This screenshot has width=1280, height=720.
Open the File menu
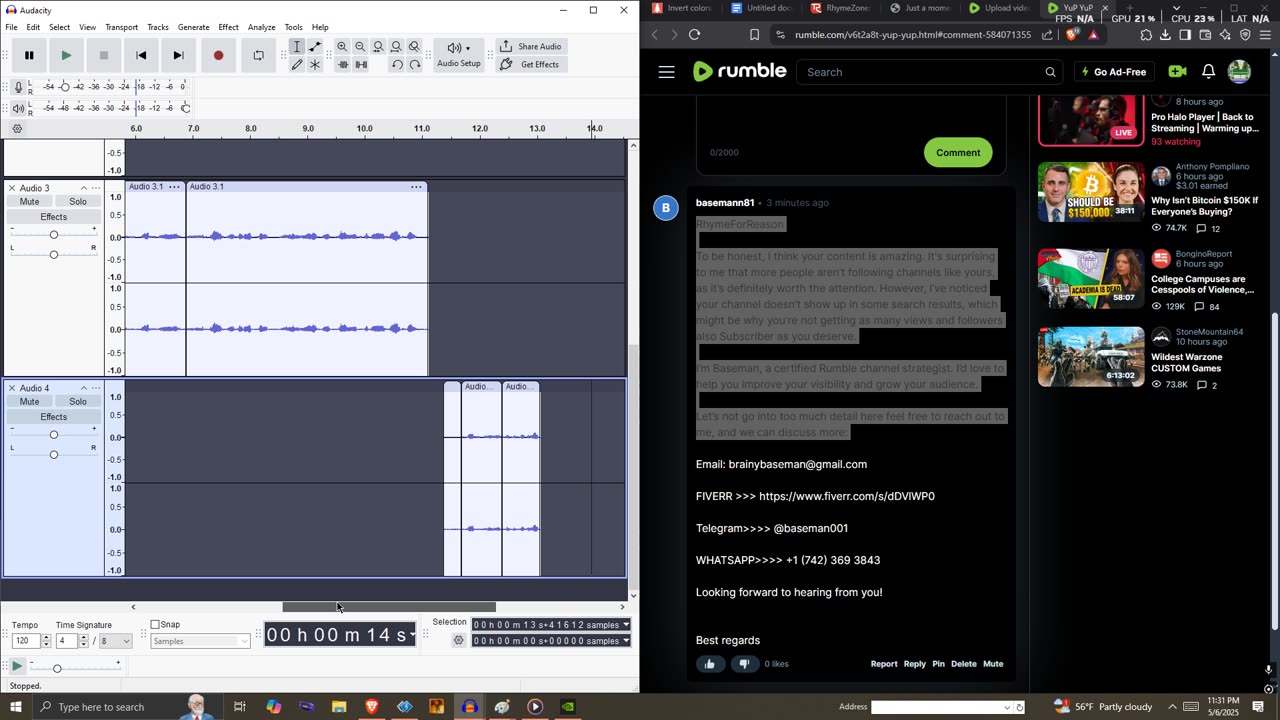click(x=11, y=27)
